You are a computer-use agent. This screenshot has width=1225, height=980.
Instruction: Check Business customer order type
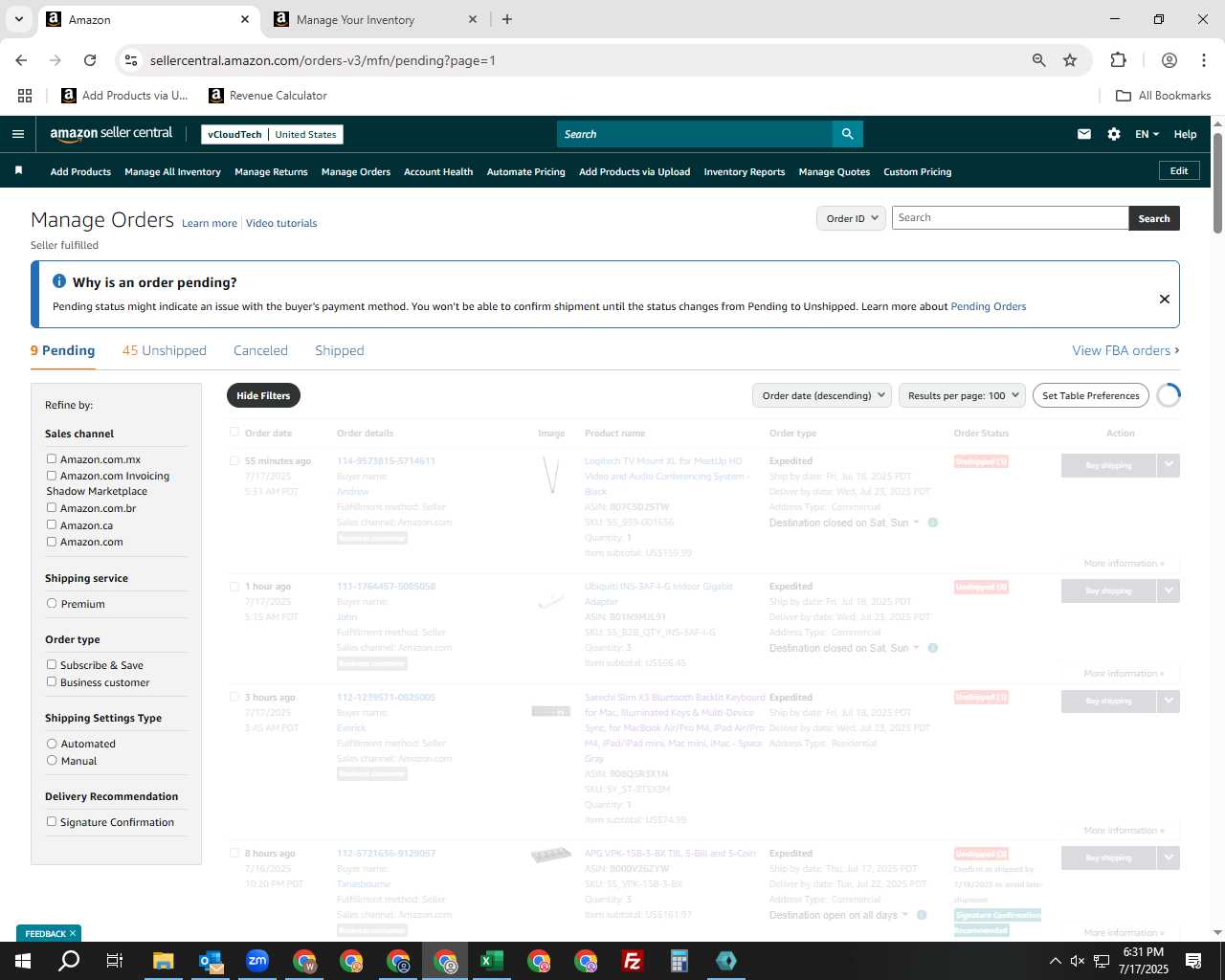tap(52, 681)
